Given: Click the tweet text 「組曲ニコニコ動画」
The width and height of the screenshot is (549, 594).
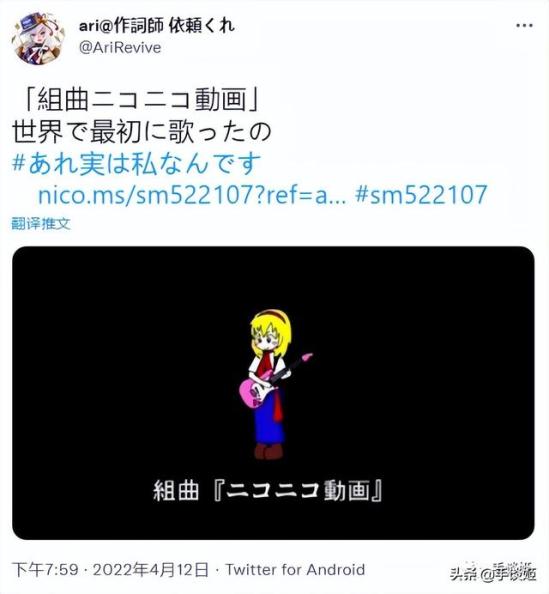Looking at the screenshot, I should pyautogui.click(x=142, y=101).
